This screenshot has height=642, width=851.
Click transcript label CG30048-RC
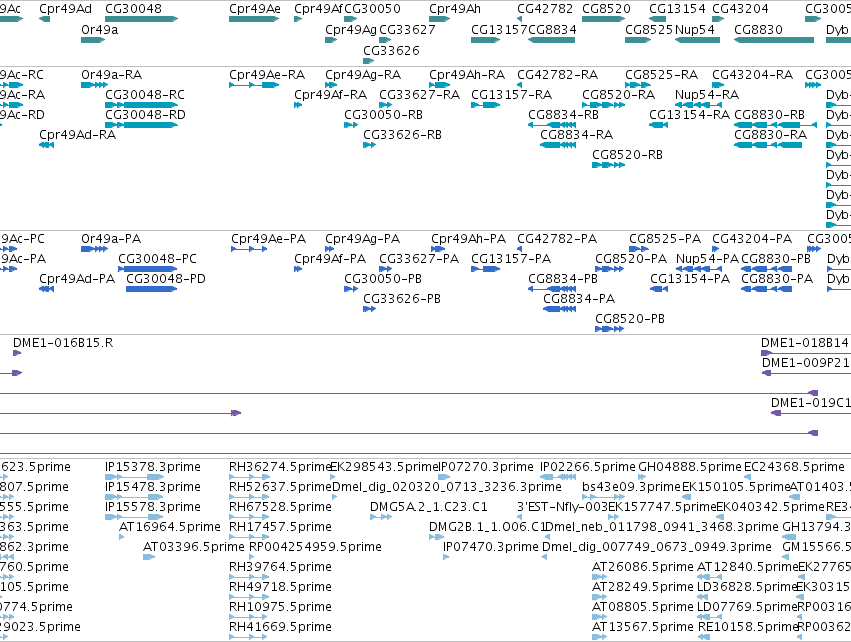pyautogui.click(x=145, y=94)
